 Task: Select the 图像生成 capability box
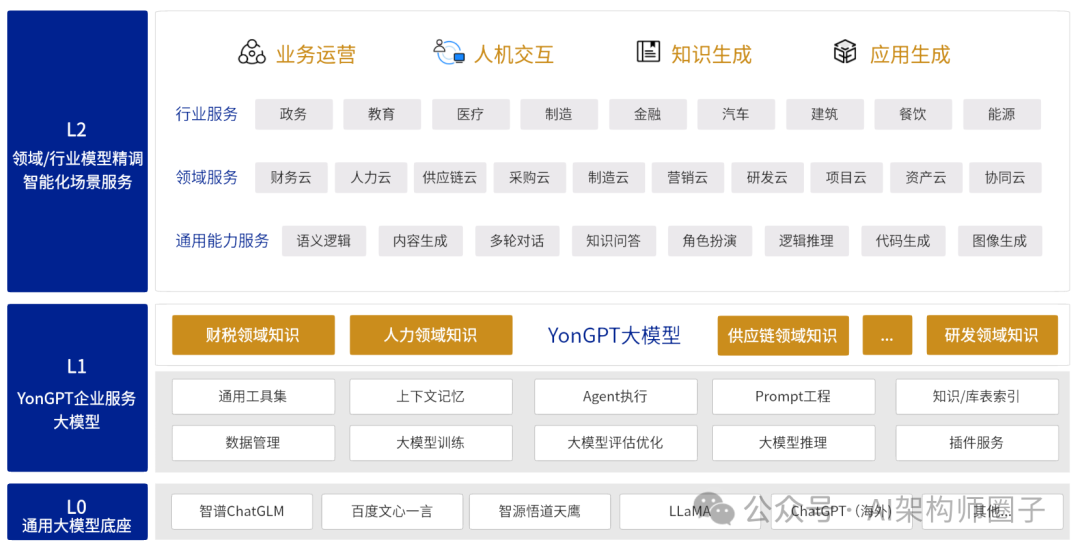tap(1000, 241)
